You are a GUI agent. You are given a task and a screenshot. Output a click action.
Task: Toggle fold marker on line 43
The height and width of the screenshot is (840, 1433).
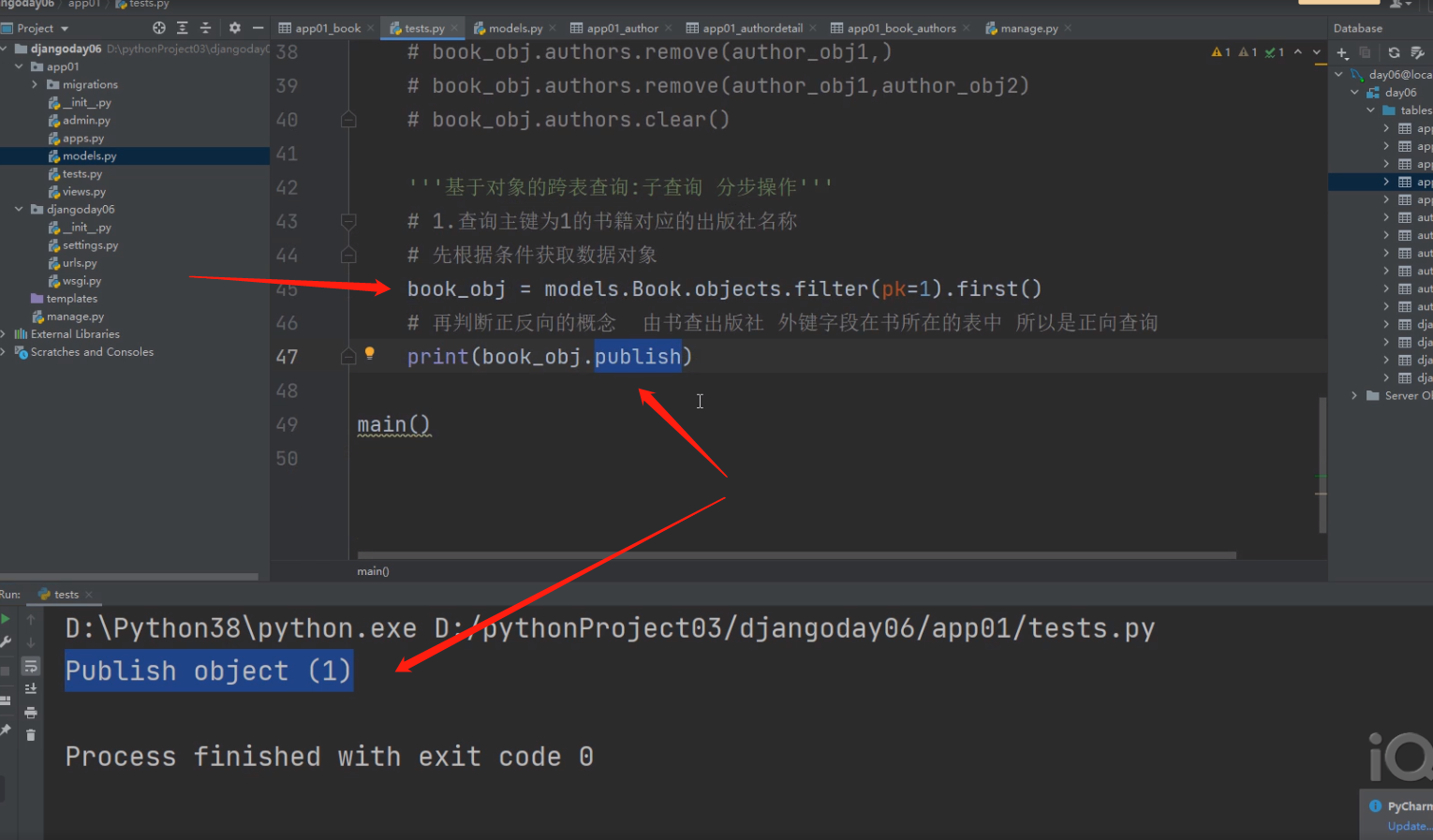(348, 221)
